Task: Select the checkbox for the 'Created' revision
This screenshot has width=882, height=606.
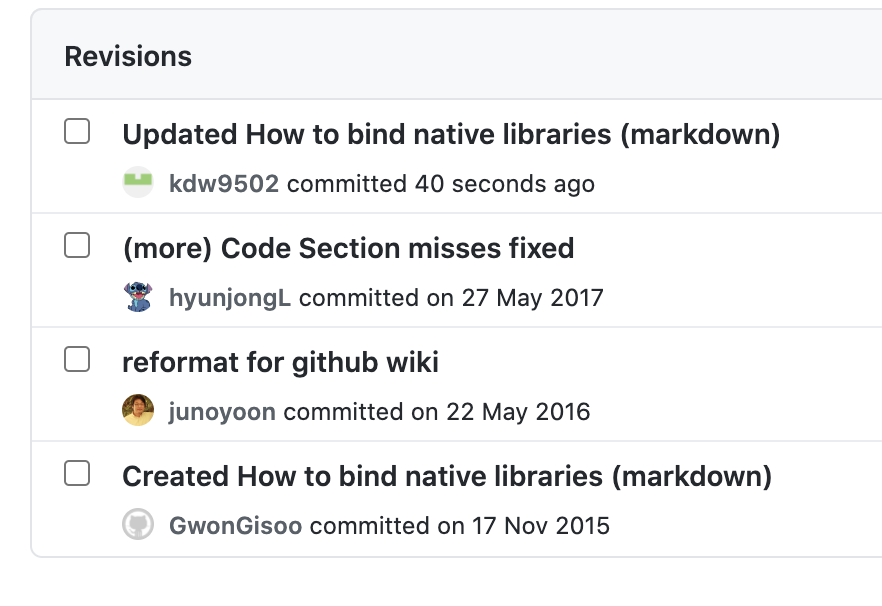Action: click(x=77, y=472)
